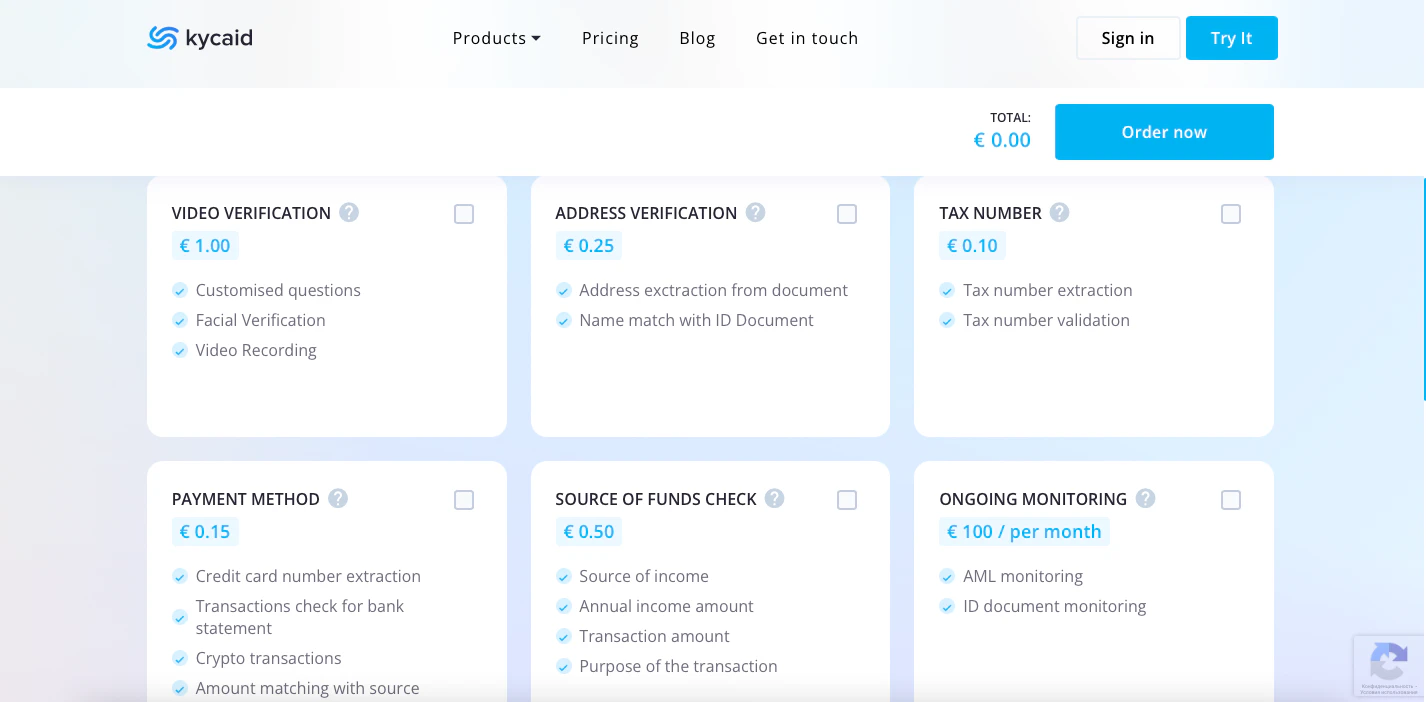This screenshot has height=702, width=1426.
Task: Check the Payment Method option box
Action: [x=464, y=500]
